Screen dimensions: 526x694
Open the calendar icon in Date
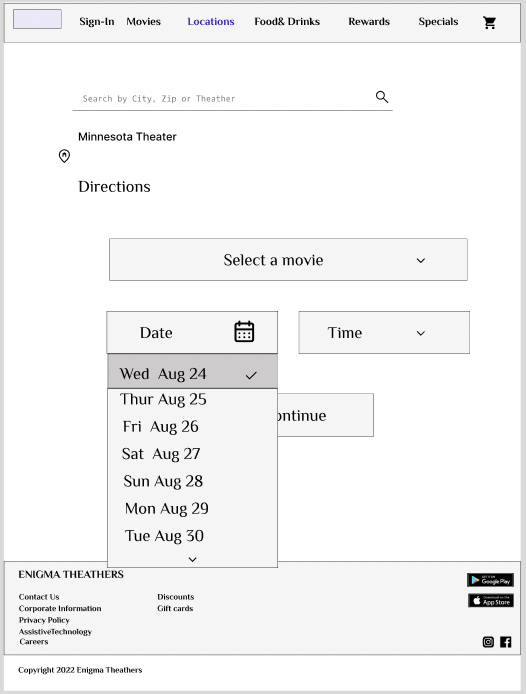point(244,332)
